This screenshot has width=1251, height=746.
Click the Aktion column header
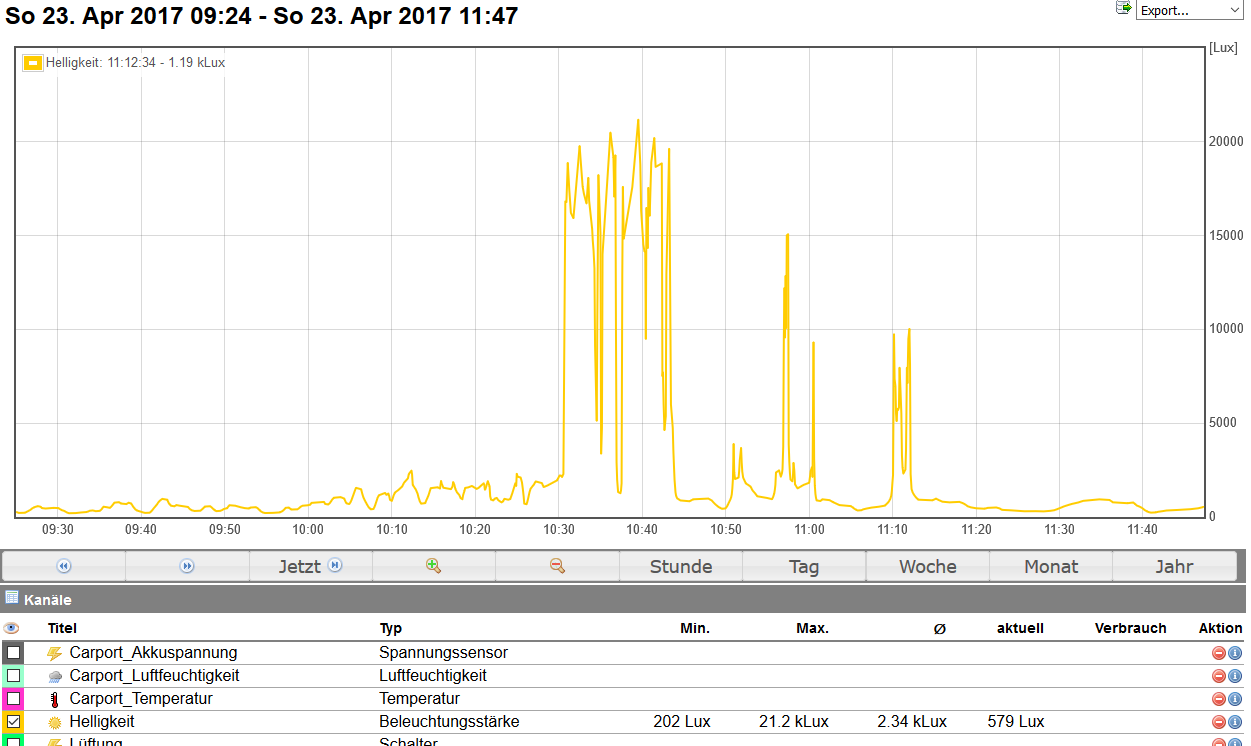[1221, 629]
